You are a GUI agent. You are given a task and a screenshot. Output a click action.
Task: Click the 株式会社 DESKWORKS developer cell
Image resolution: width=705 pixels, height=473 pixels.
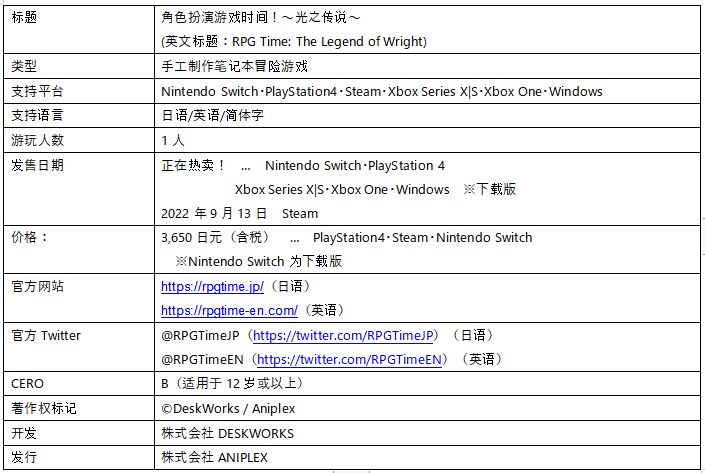(x=427, y=433)
